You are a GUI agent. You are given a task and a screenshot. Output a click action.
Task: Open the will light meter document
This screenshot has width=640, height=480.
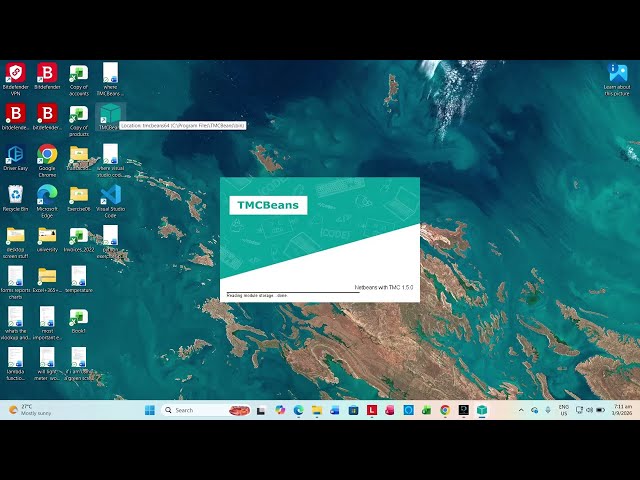[47, 364]
